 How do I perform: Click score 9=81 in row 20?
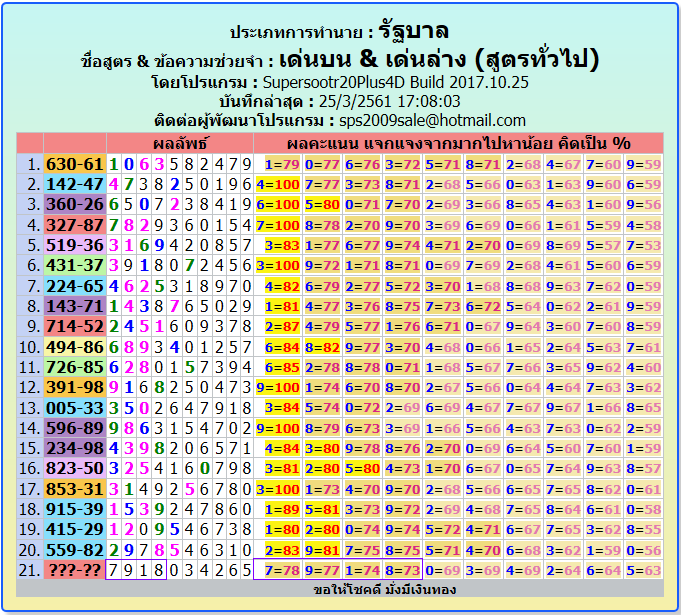322,550
